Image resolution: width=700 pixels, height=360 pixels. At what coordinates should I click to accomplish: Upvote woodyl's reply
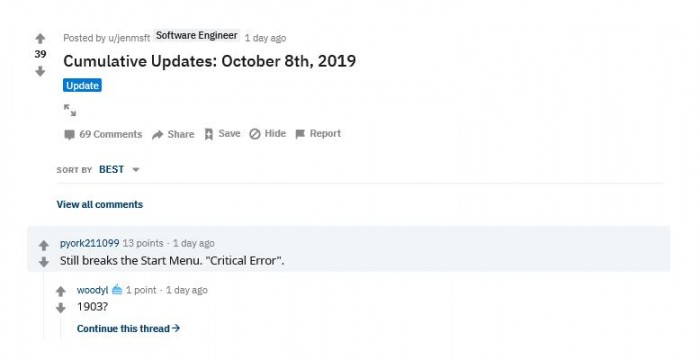tap(61, 292)
